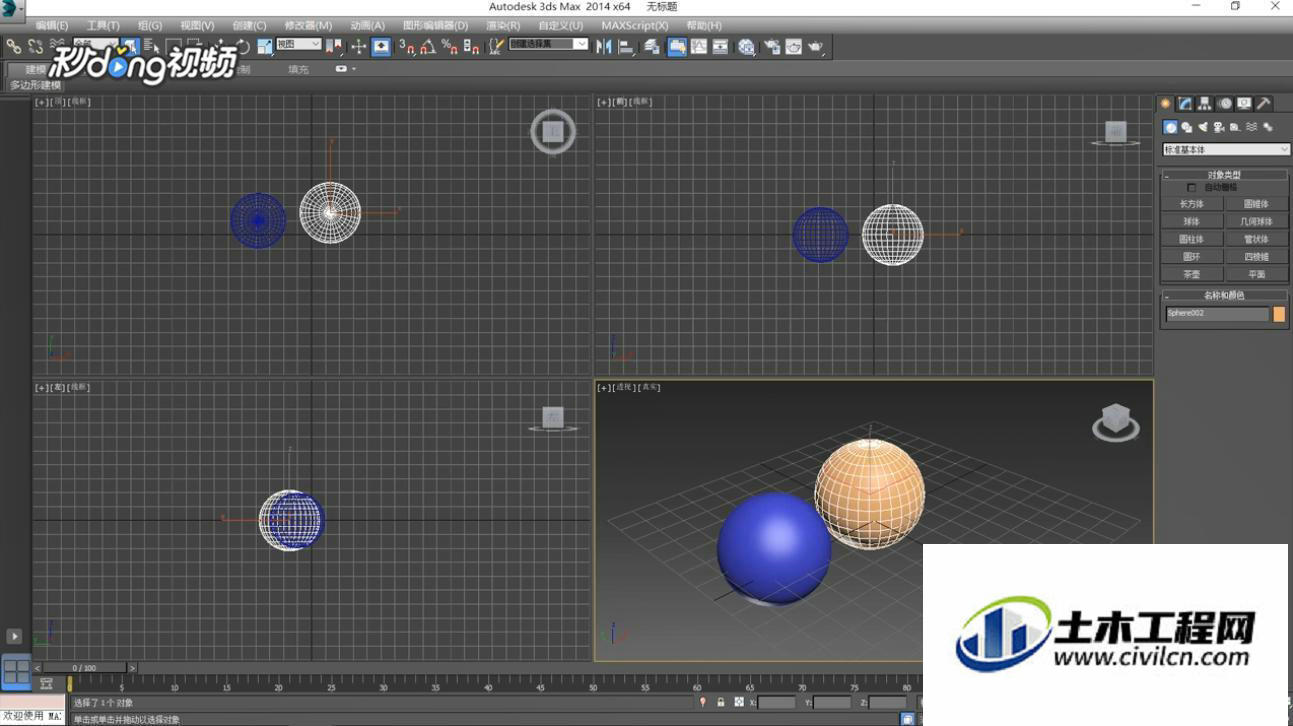This screenshot has width=1293, height=726.
Task: Open the 编辑(E) menu
Action: coord(52,25)
